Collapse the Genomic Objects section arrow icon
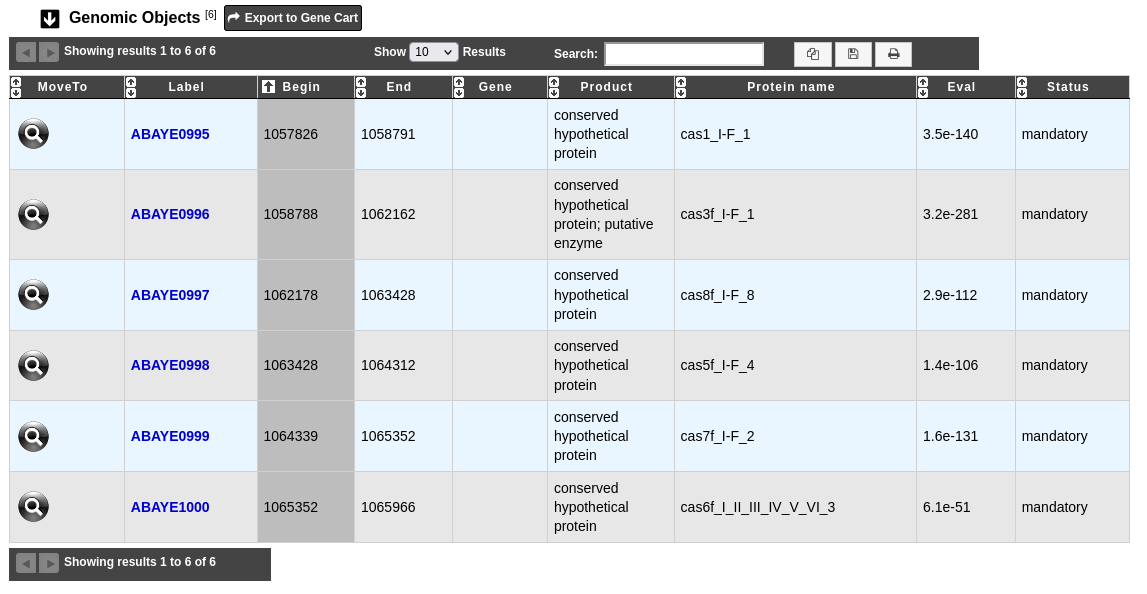 coord(50,18)
